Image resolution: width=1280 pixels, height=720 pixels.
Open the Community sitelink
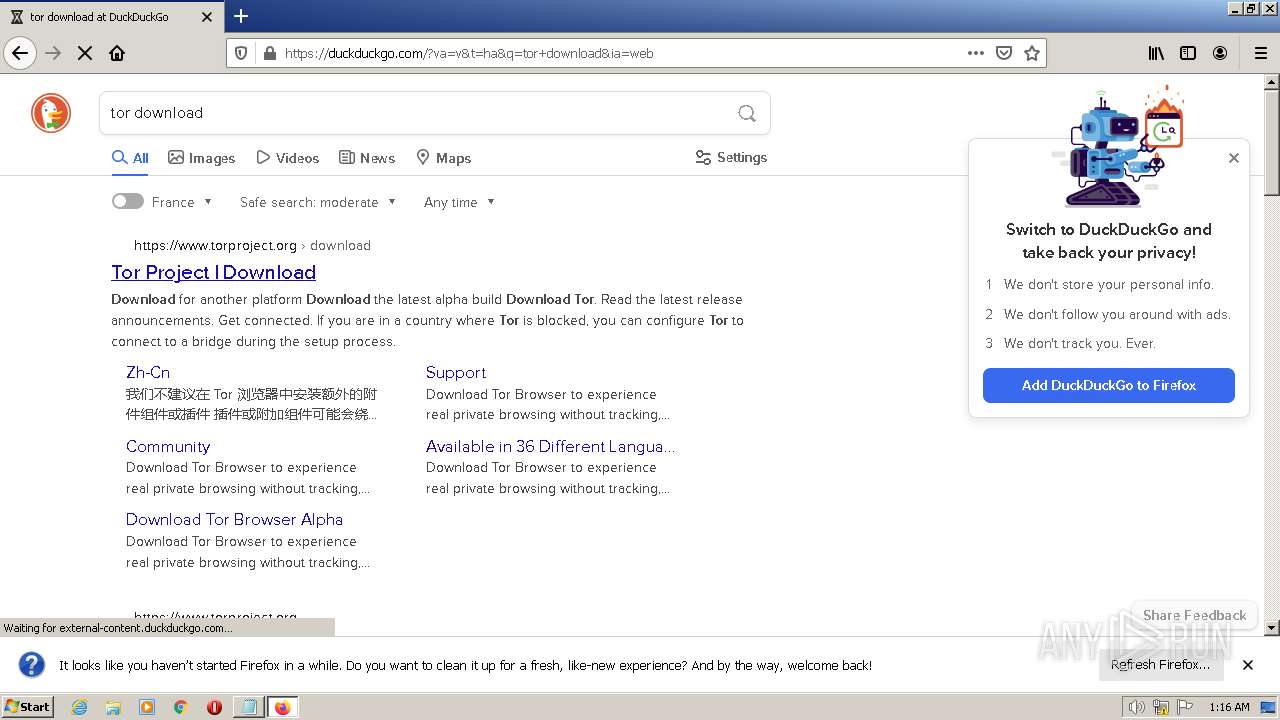168,446
